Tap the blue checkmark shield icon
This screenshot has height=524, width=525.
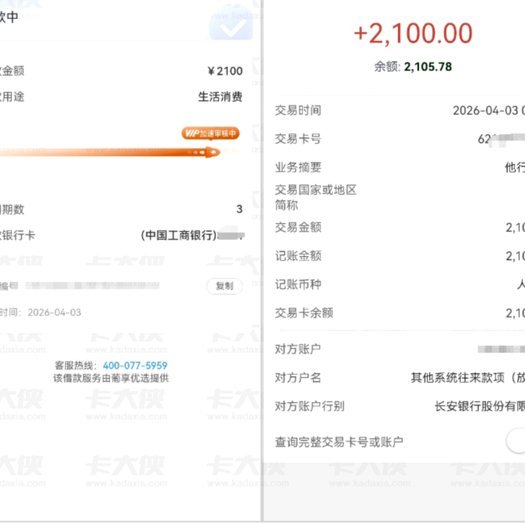click(x=231, y=22)
